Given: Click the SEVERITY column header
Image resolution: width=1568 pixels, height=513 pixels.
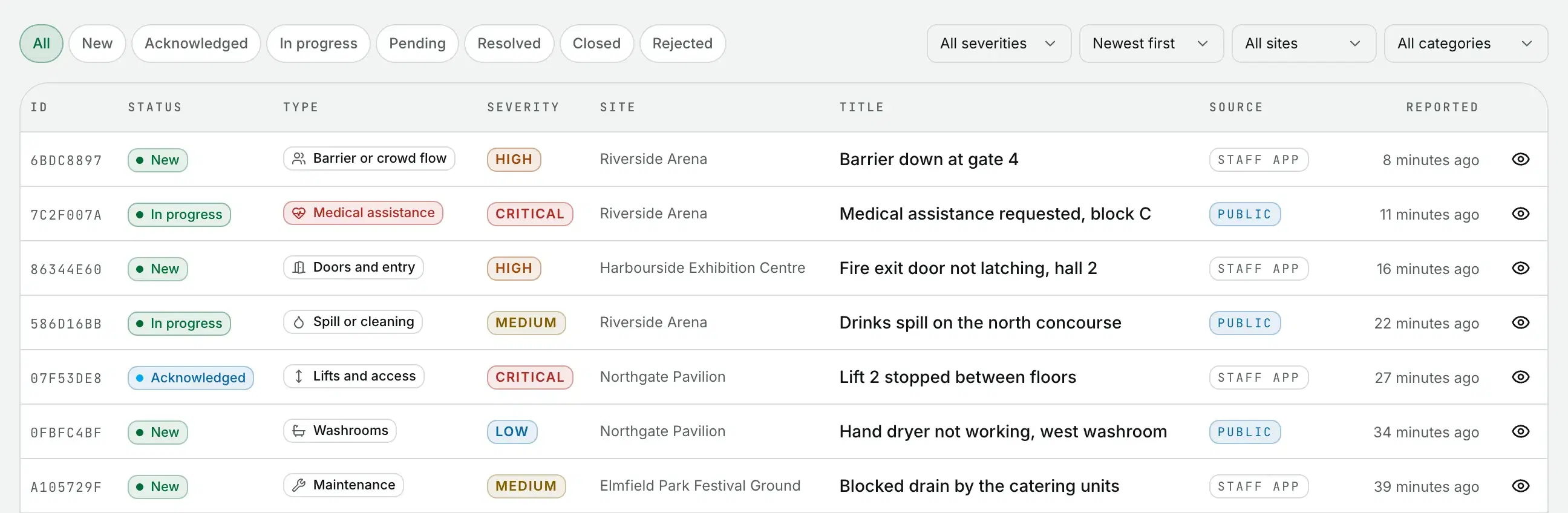Looking at the screenshot, I should pyautogui.click(x=523, y=108).
